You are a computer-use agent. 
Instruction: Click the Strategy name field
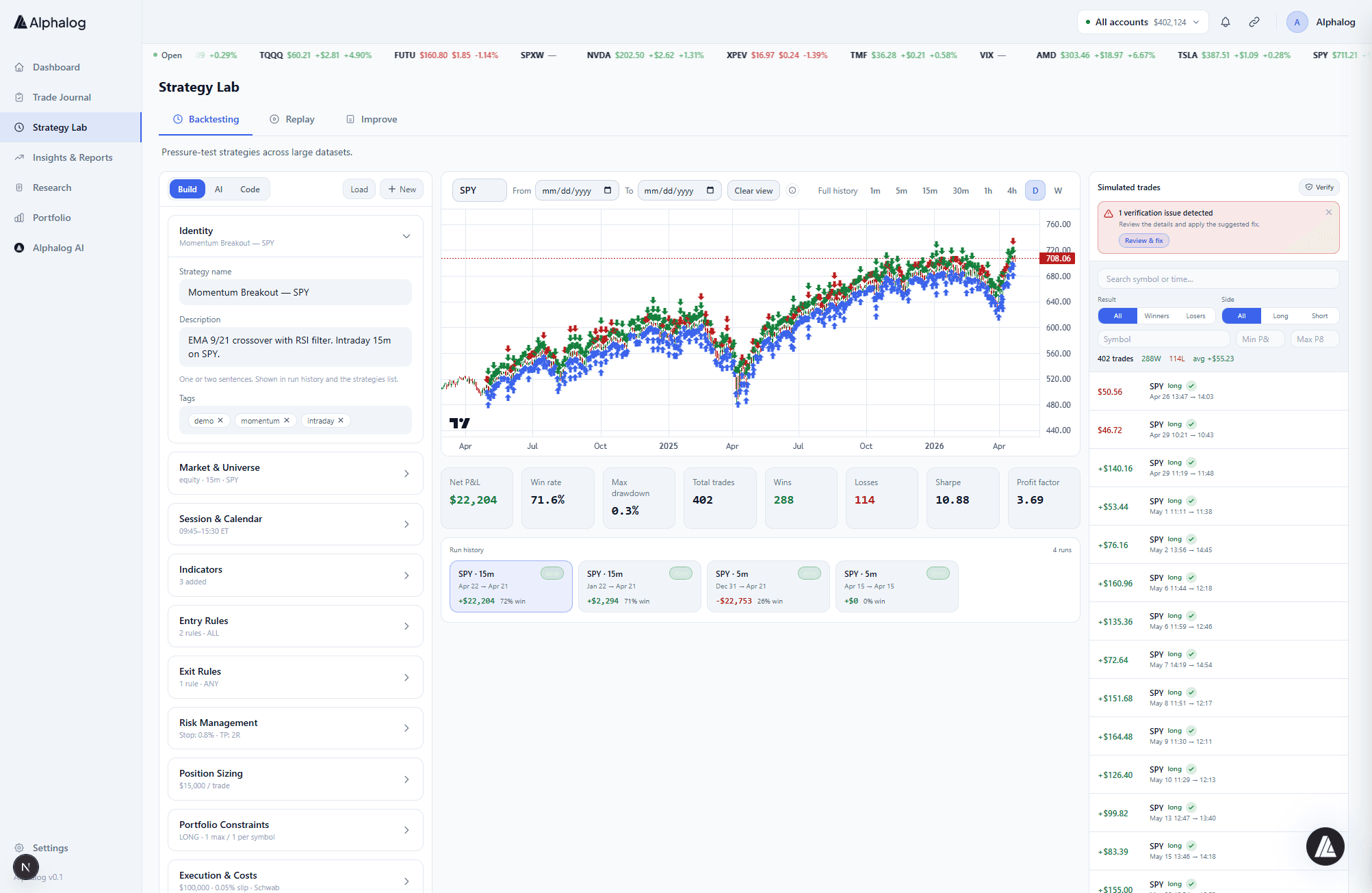point(296,292)
